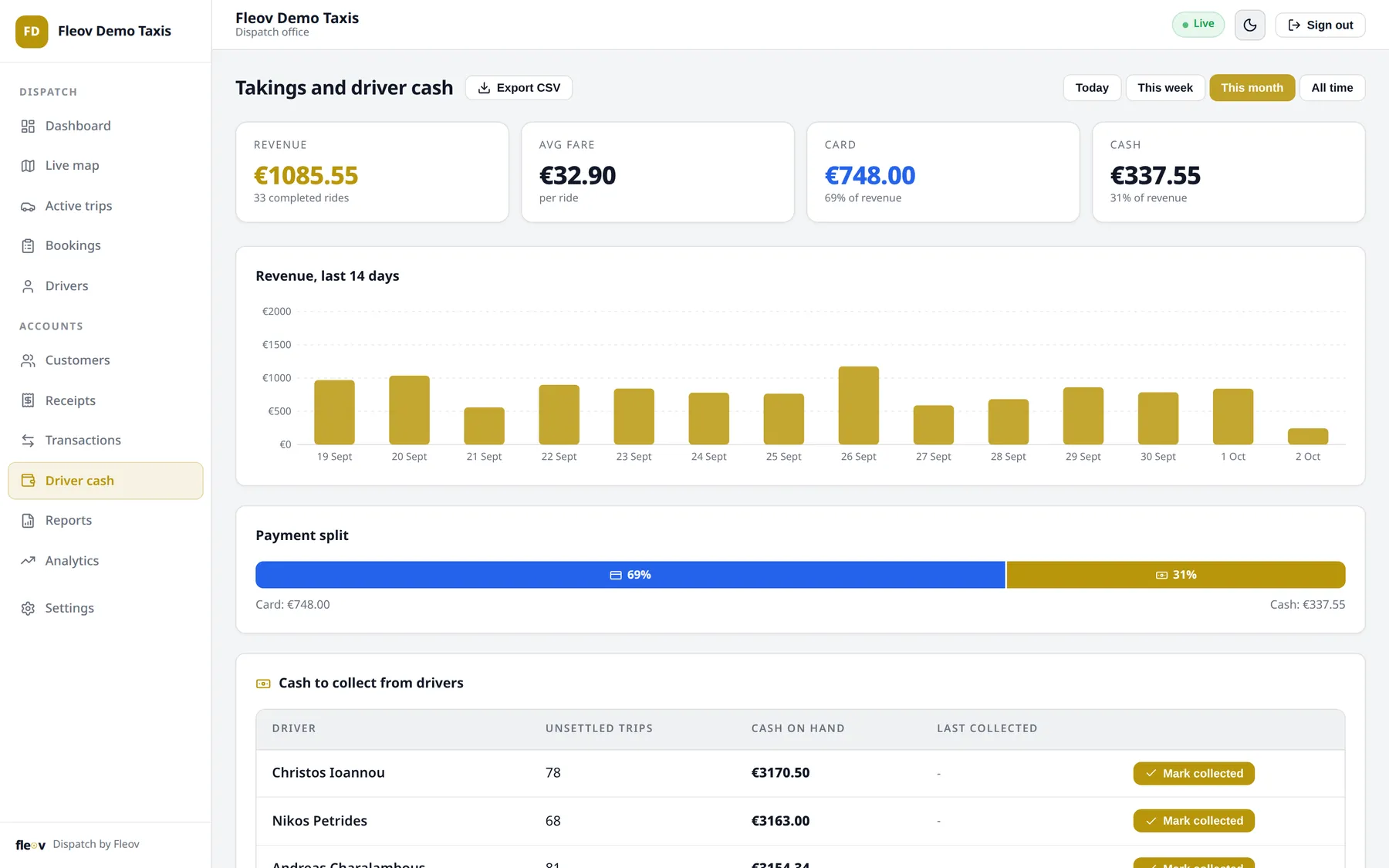The height and width of the screenshot is (868, 1389).
Task: Click the 2 Oct revenue bar
Action: pyautogui.click(x=1308, y=437)
